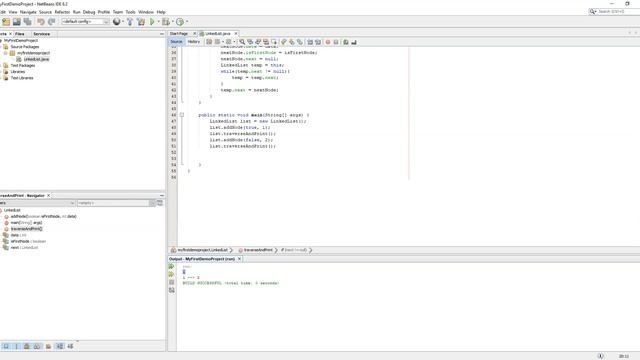Click the Comment icon in editor toolbar
Viewport: 640px width, 360px height.
point(346,42)
